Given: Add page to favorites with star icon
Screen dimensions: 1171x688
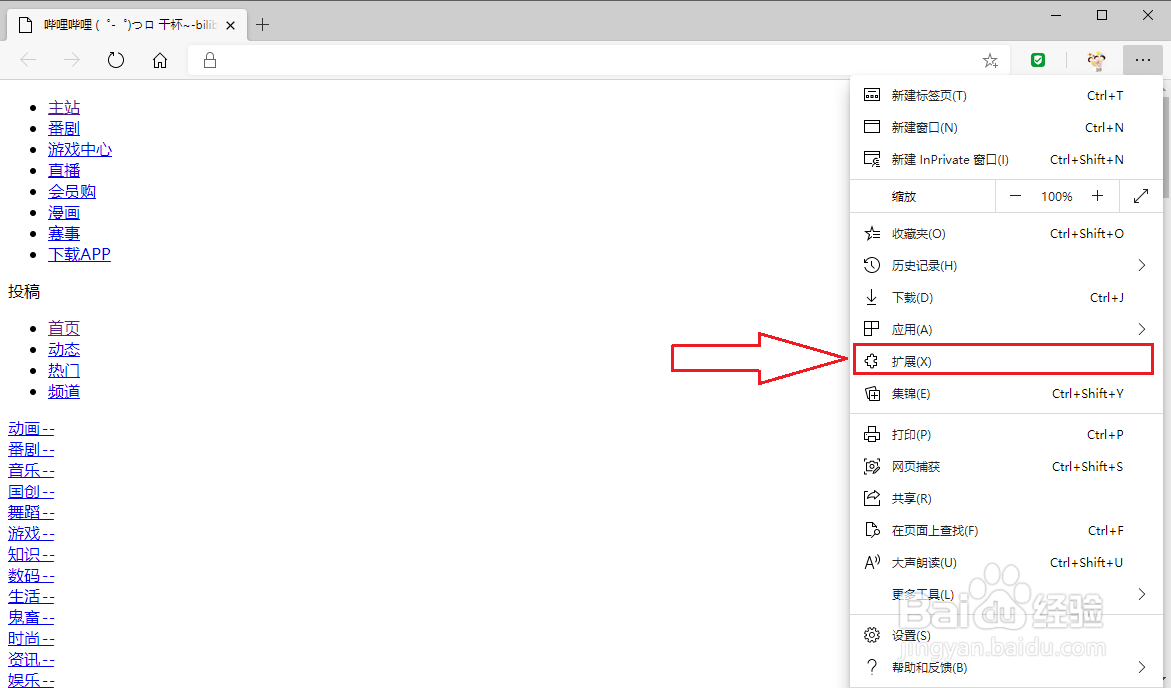Looking at the screenshot, I should point(990,61).
